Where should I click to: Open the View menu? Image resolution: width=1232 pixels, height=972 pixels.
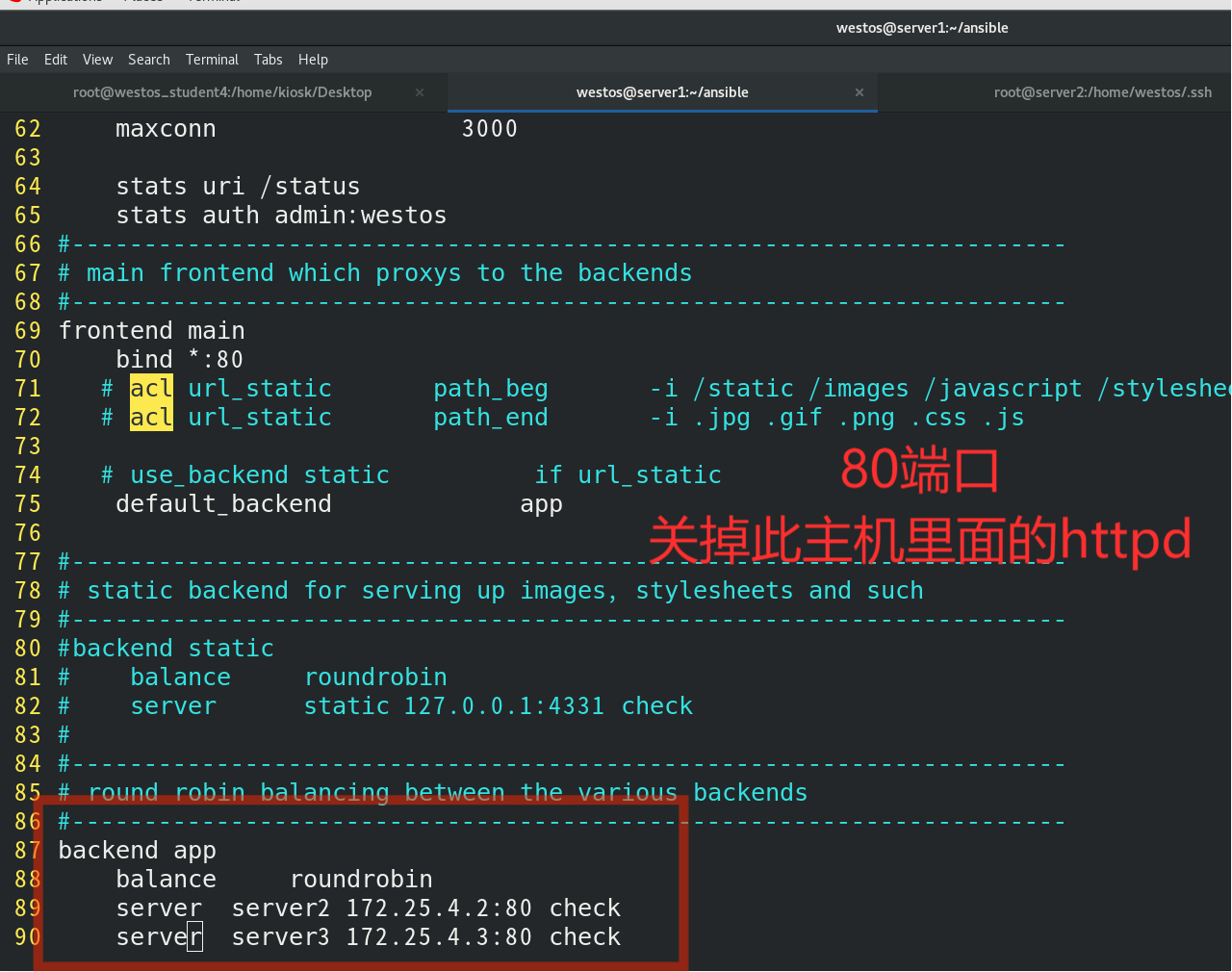coord(97,60)
